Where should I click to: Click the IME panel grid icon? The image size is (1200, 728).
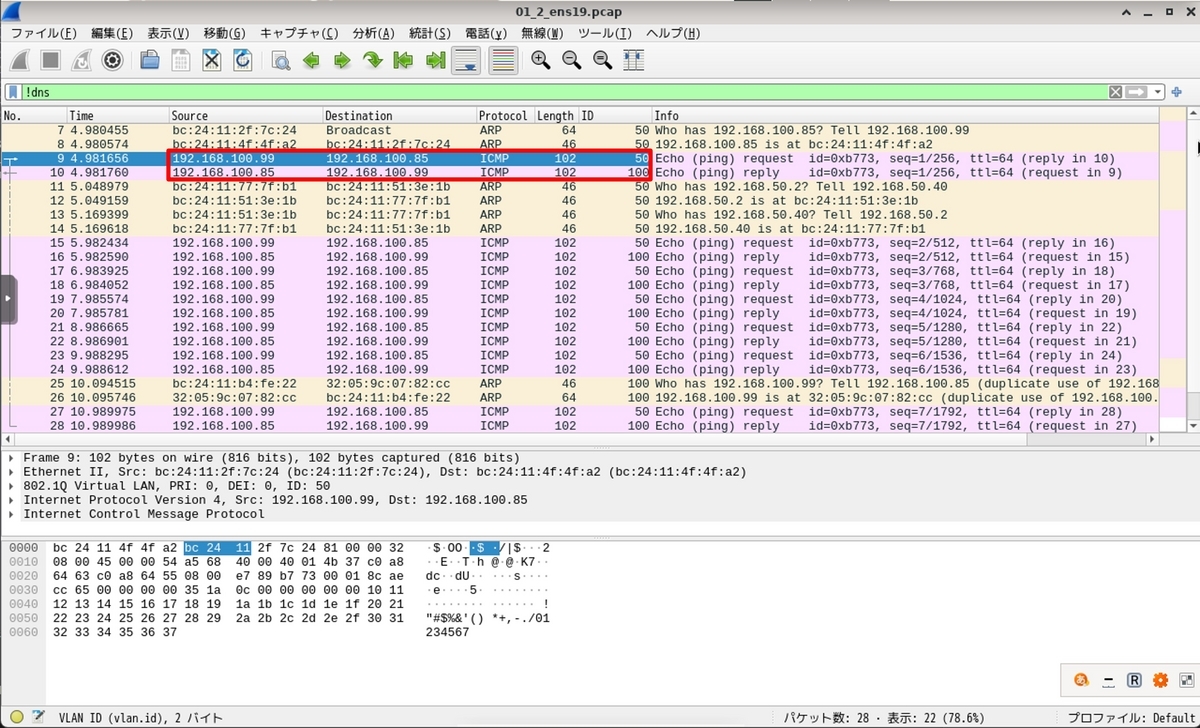point(1185,680)
